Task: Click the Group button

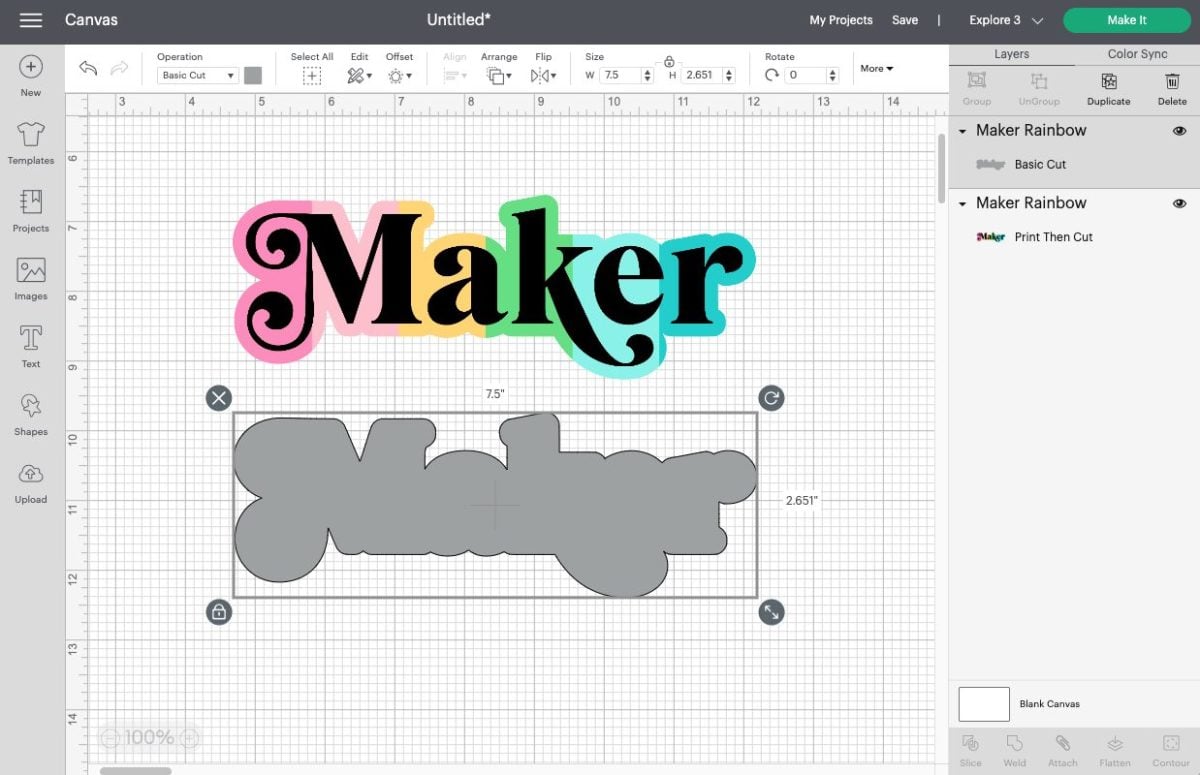Action: pyautogui.click(x=977, y=89)
